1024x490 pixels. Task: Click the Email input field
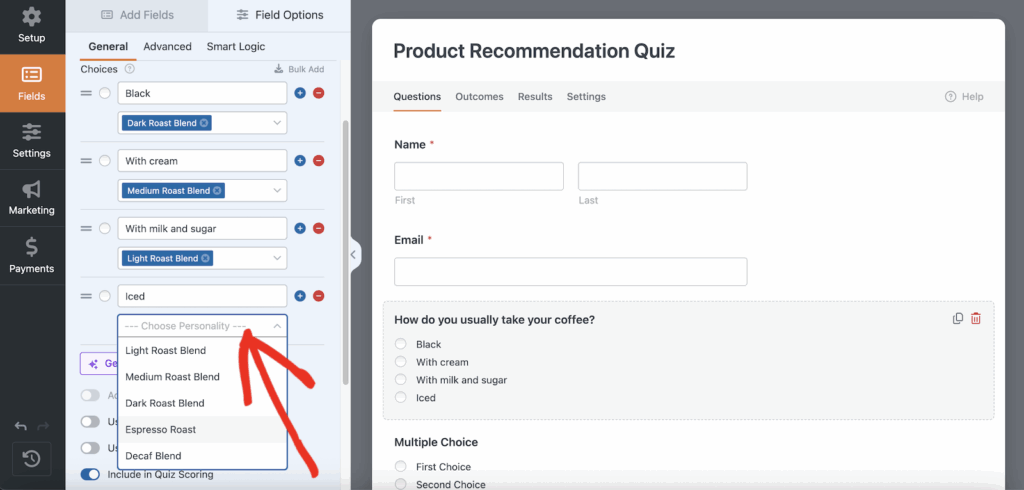pos(570,272)
